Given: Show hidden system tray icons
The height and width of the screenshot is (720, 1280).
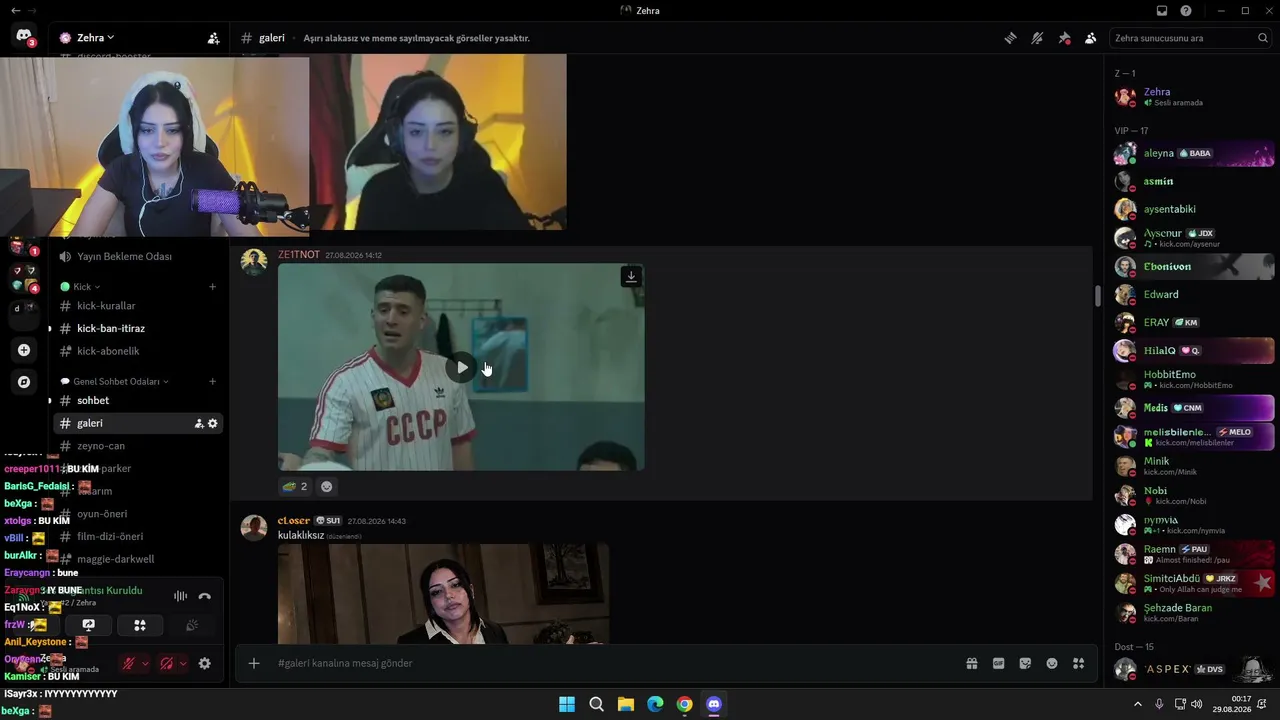Looking at the screenshot, I should click(1138, 704).
